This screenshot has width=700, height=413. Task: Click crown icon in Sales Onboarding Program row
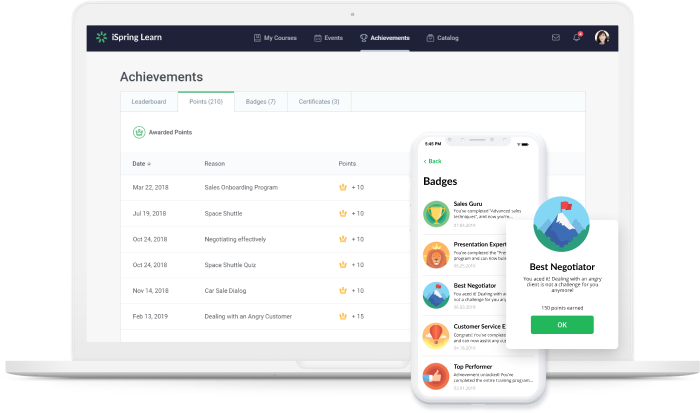pyautogui.click(x=343, y=188)
